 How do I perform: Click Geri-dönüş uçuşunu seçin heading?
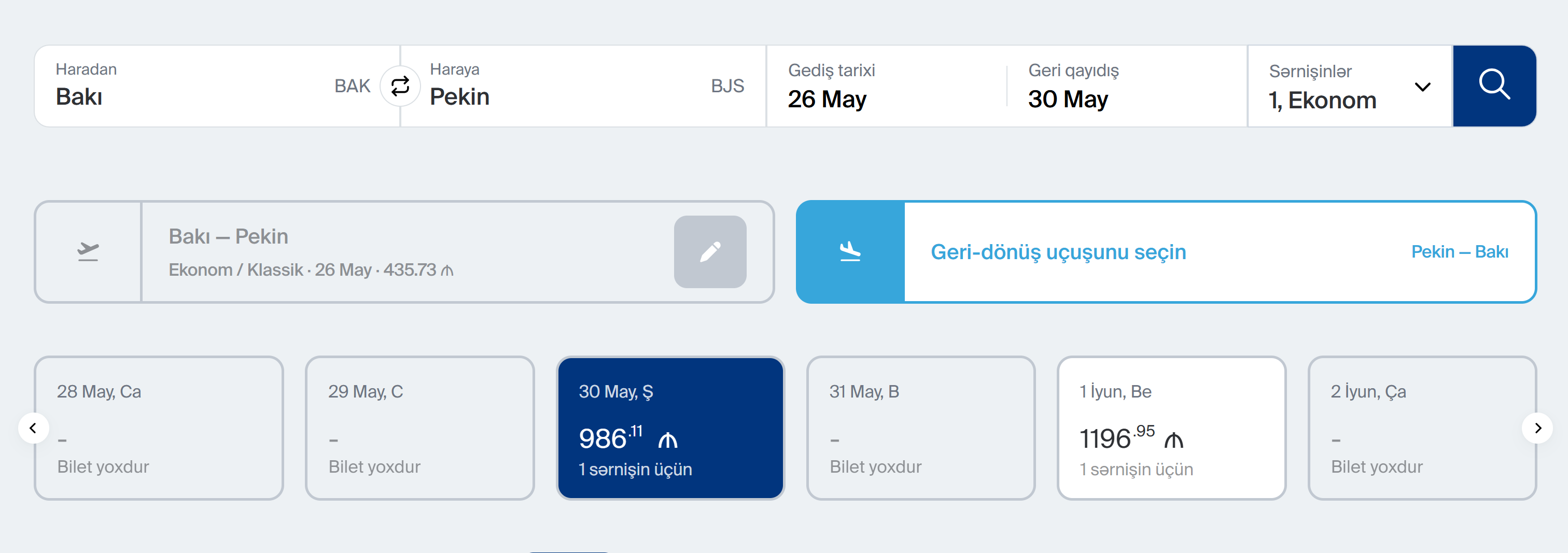click(x=1058, y=252)
